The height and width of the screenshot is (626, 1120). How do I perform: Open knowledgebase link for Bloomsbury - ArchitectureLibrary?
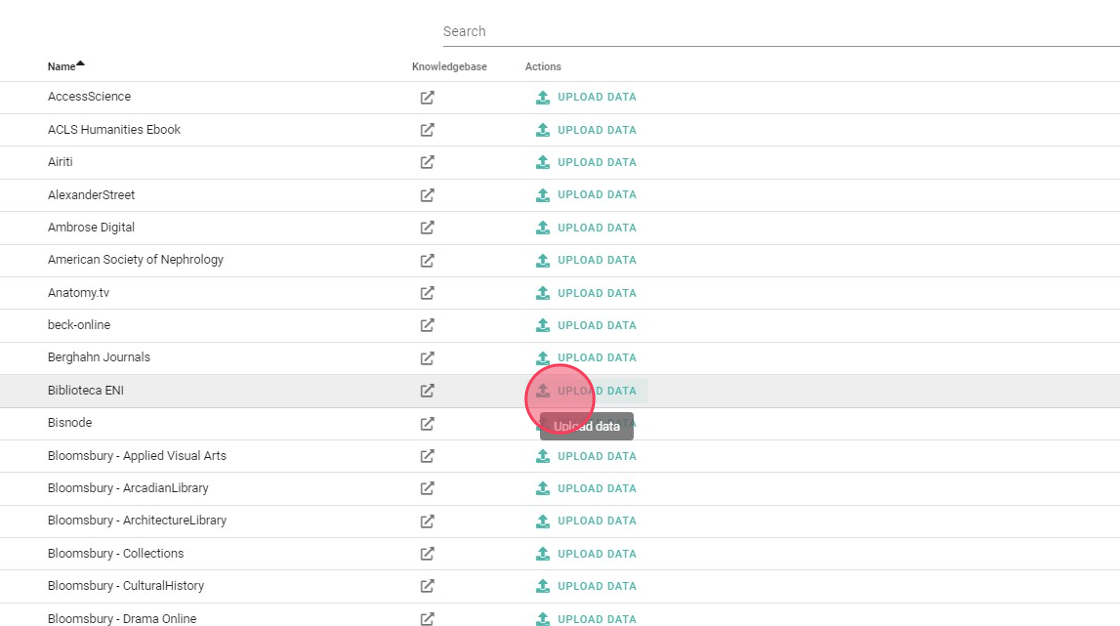coord(427,521)
